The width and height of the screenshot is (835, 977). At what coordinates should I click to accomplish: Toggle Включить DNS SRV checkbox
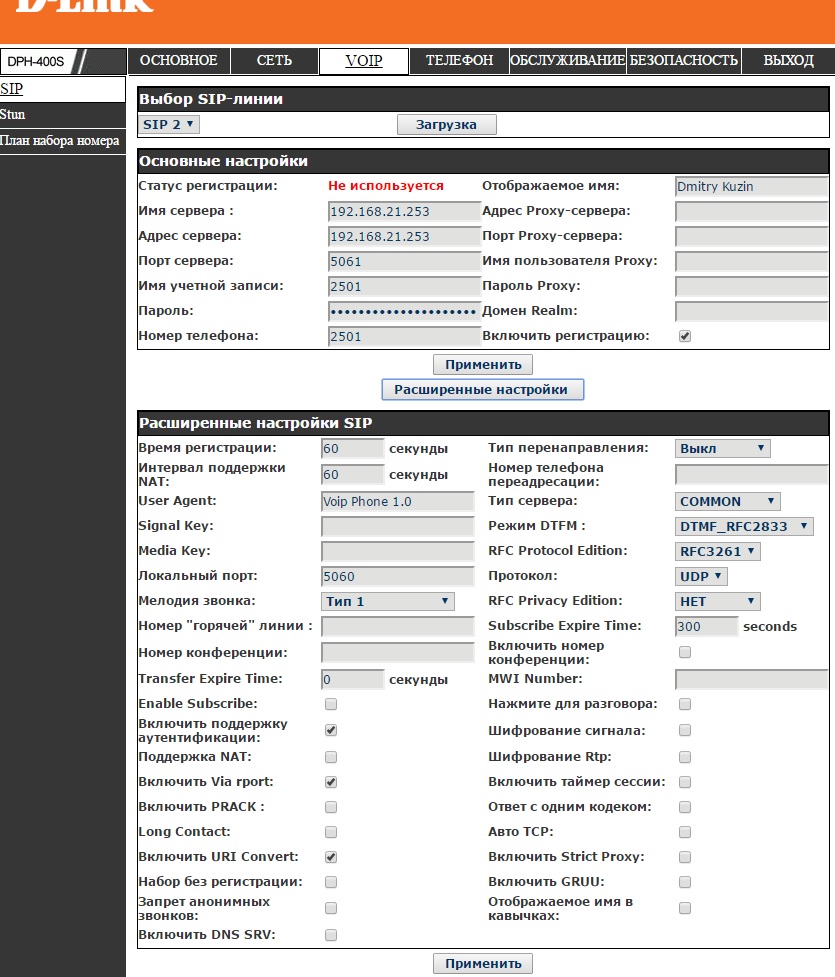pos(331,935)
